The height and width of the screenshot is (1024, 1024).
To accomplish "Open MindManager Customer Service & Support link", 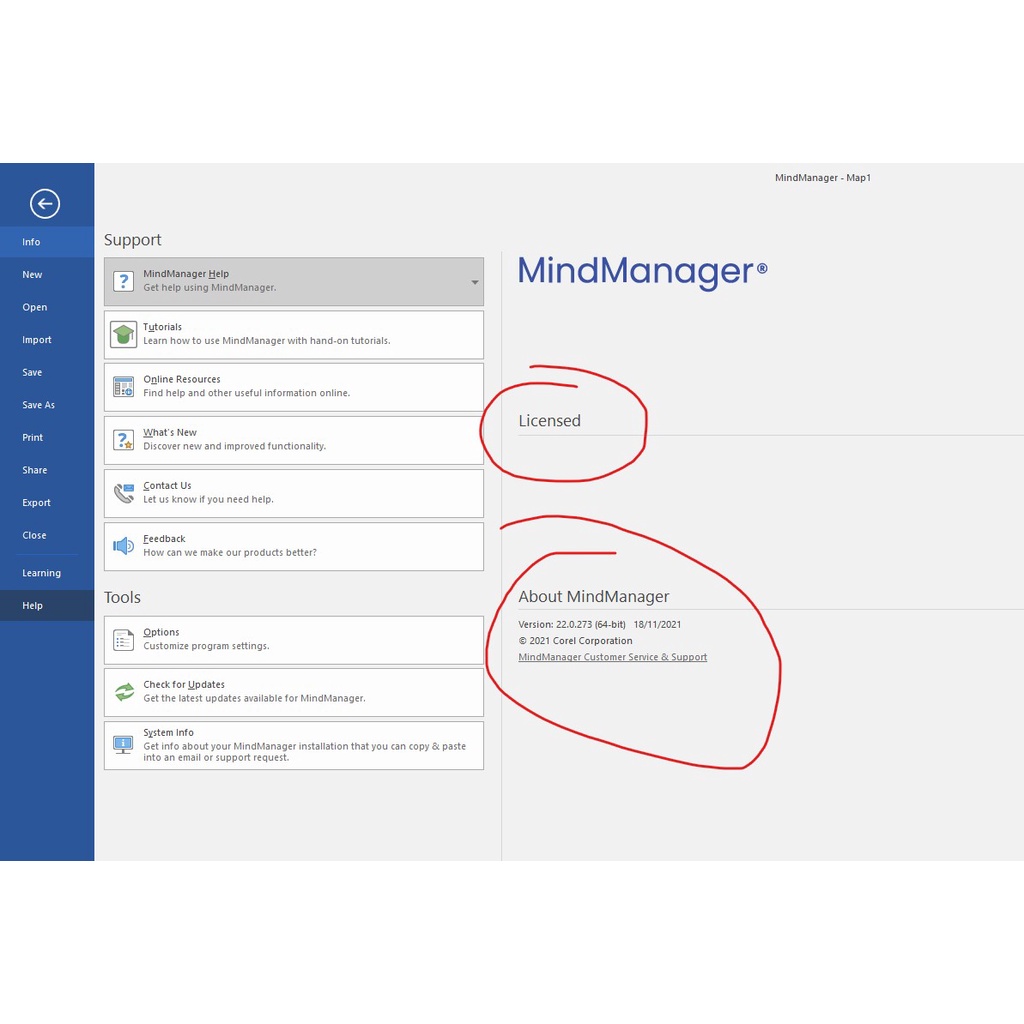I will [613, 657].
